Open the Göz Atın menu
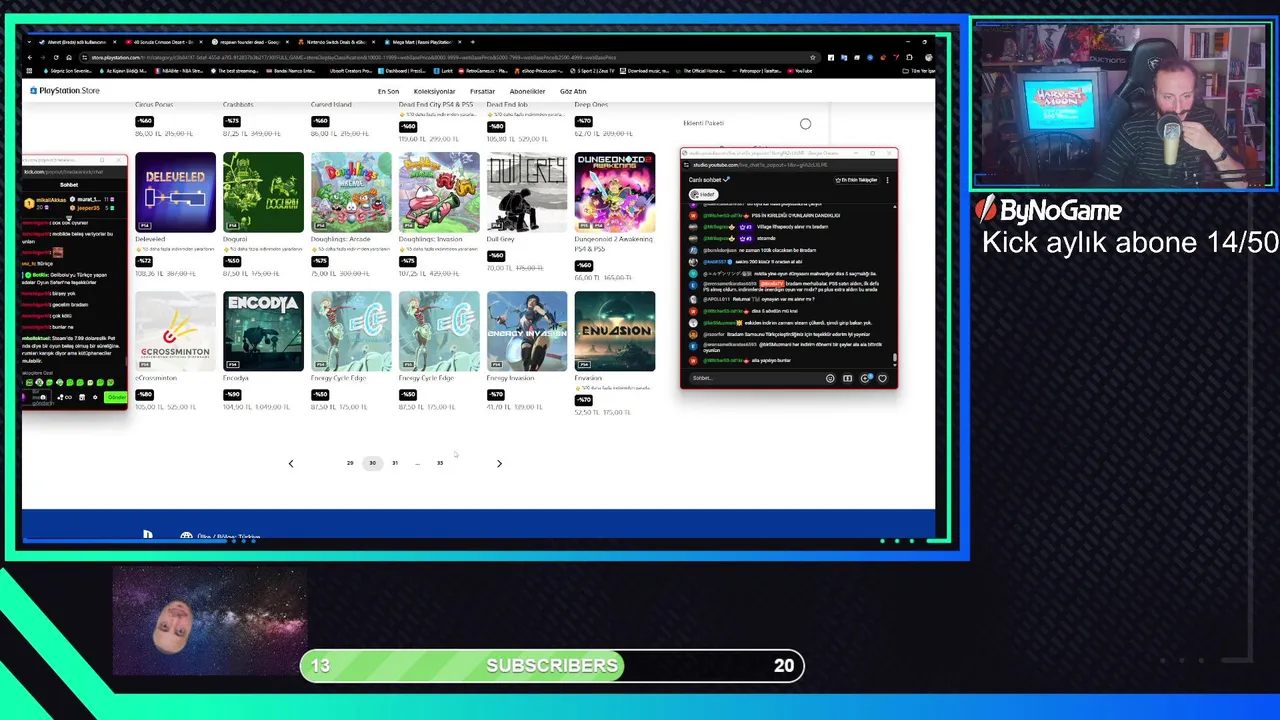The height and width of the screenshot is (720, 1280). (573, 91)
